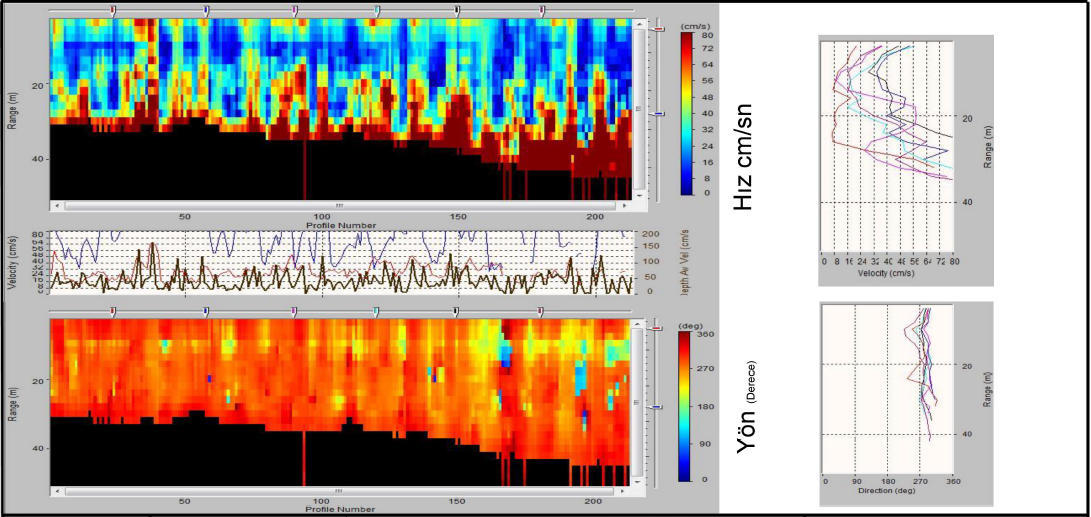This screenshot has width=1091, height=517.
Task: Click down scroll arrow beside direction contour
Action: (637, 481)
